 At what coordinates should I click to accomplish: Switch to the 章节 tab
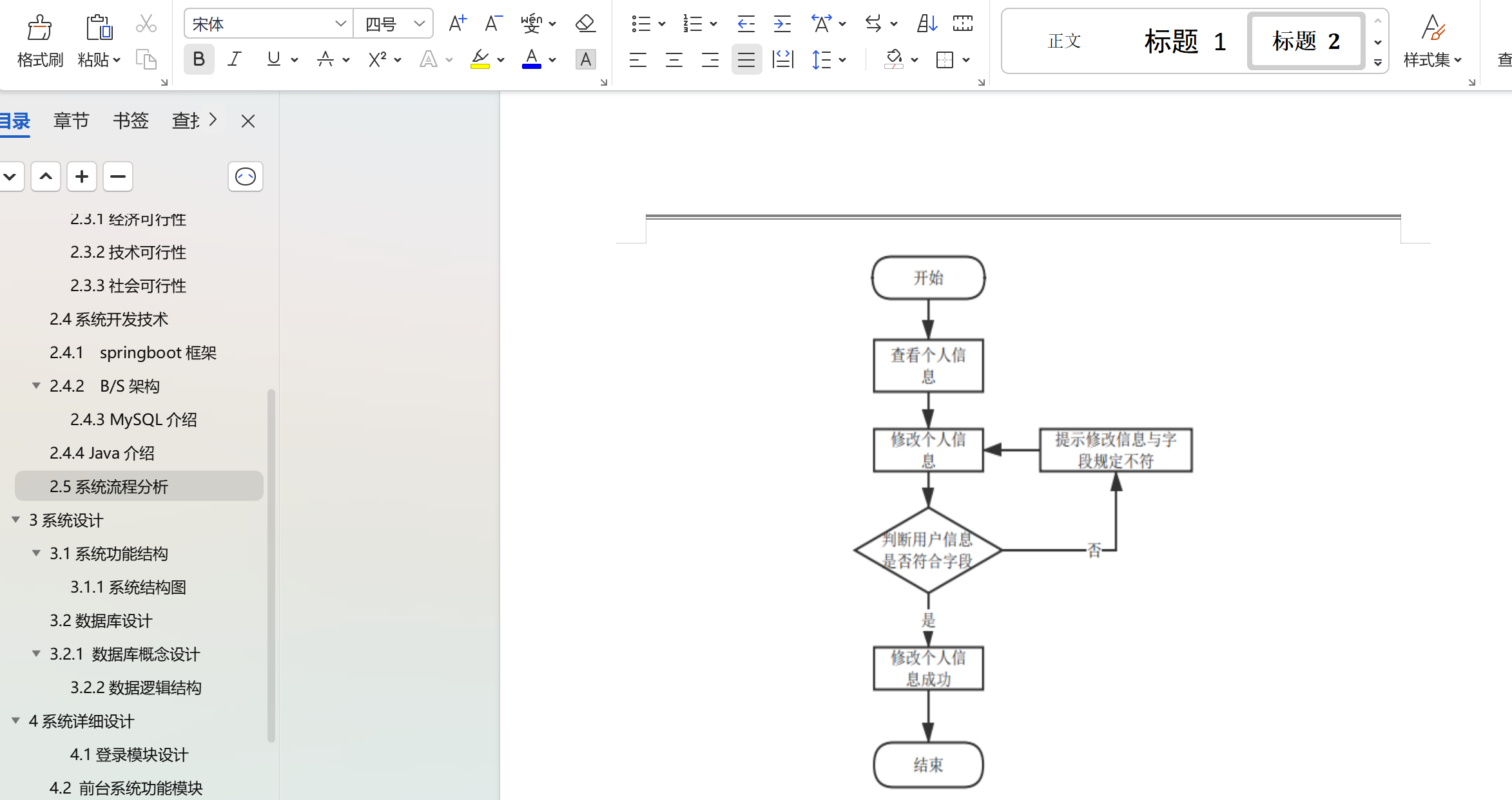point(71,120)
